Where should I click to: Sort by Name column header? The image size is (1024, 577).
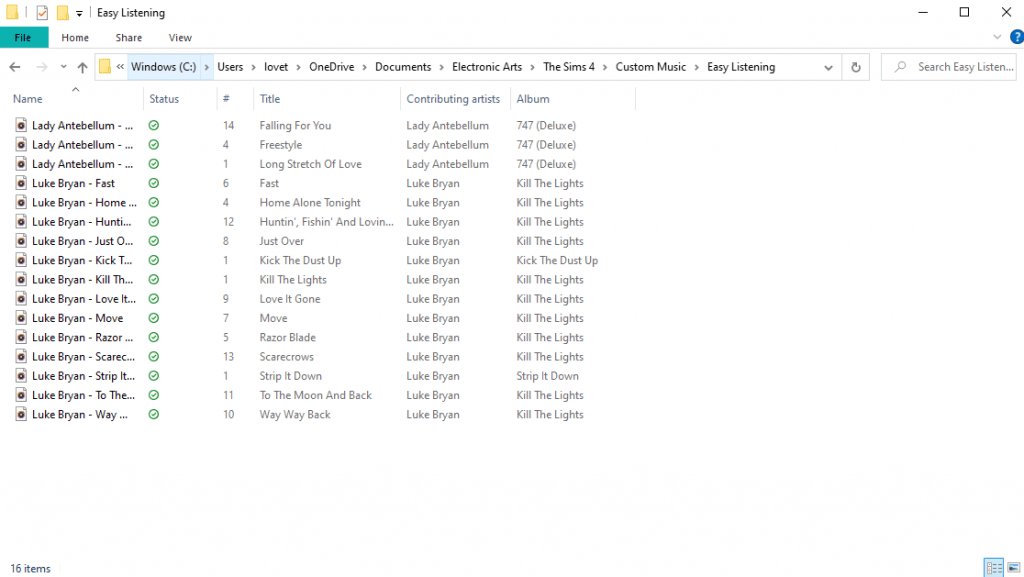click(x=27, y=99)
